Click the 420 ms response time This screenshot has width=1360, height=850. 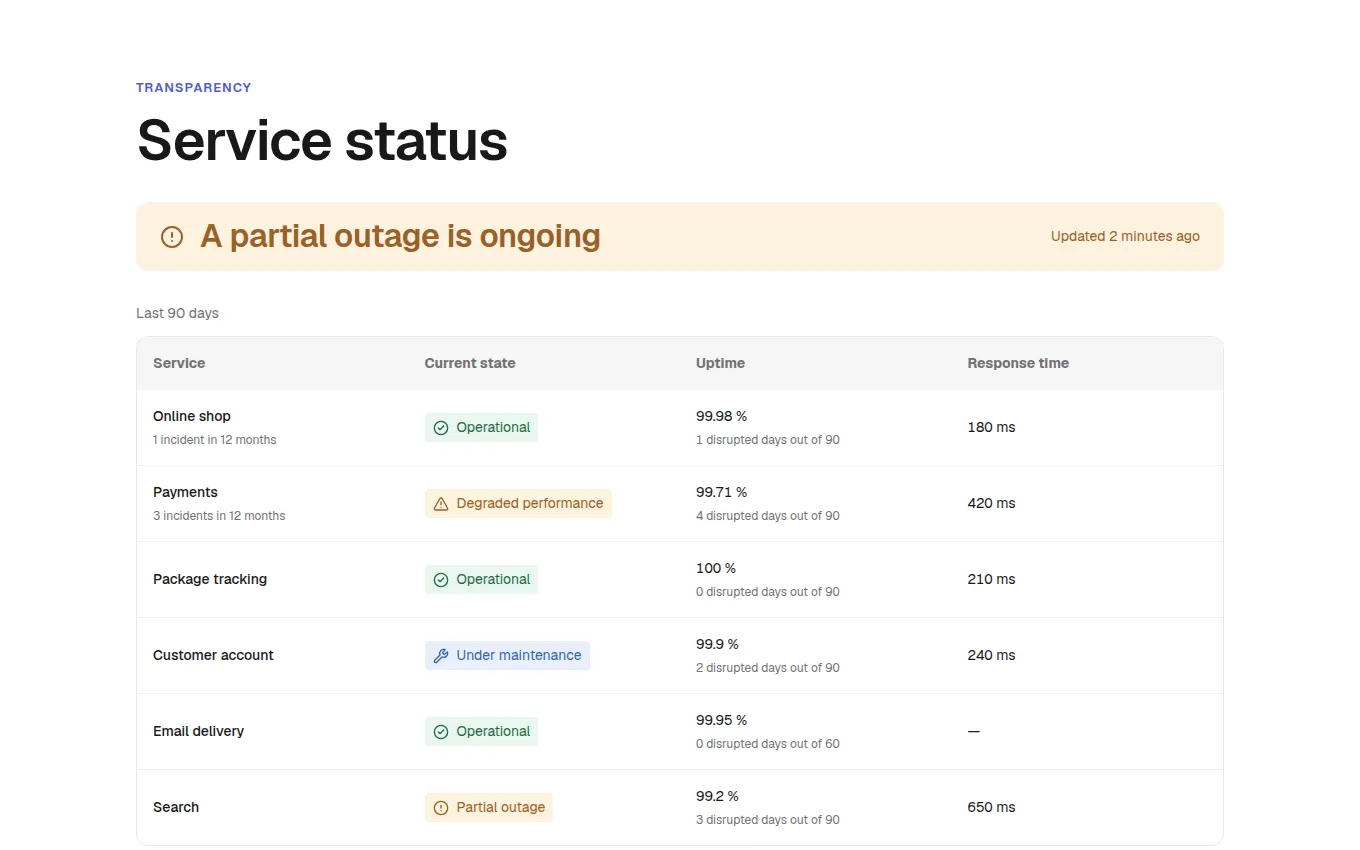(991, 503)
